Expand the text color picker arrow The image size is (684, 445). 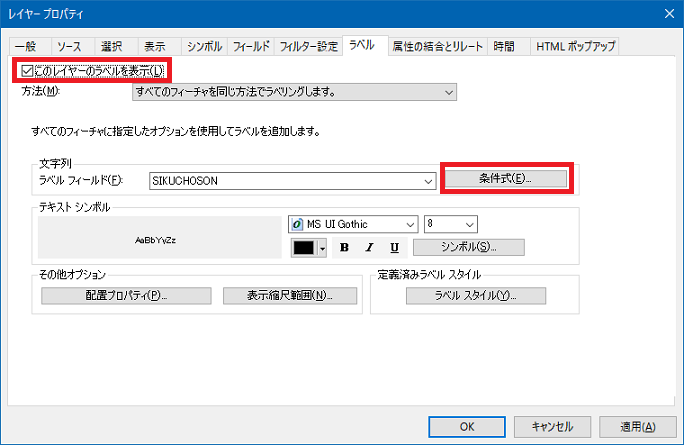323,248
